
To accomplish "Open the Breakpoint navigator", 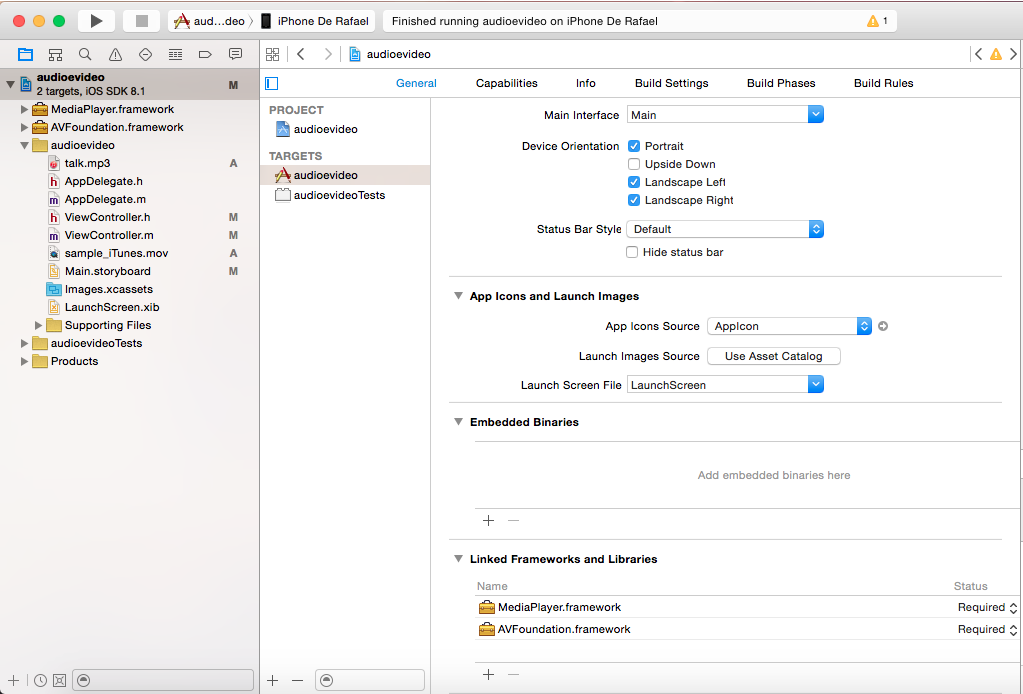I will (206, 54).
